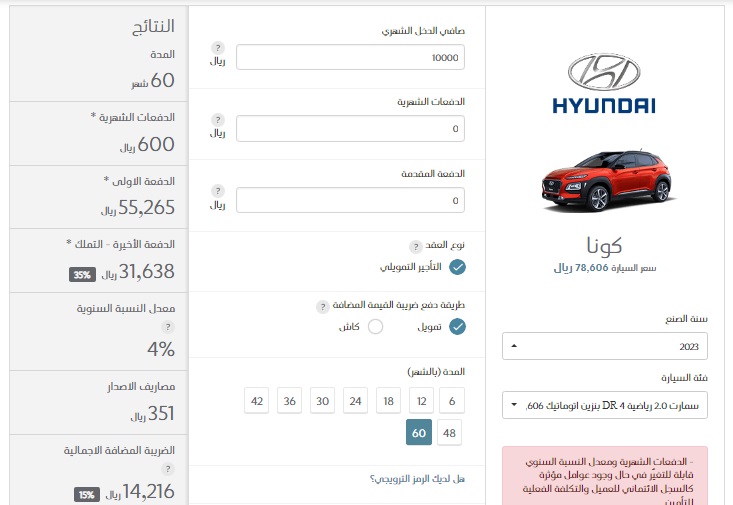Screen dimensions: 733x505
Task: Open help icon next to نوع العقد
Action: pos(416,246)
